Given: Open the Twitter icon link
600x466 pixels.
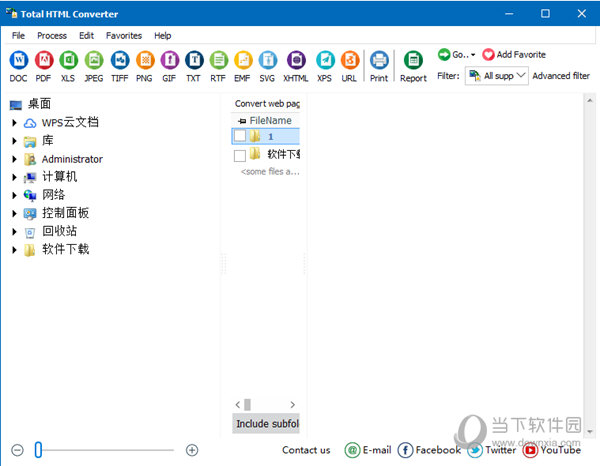Looking at the screenshot, I should pos(475,450).
